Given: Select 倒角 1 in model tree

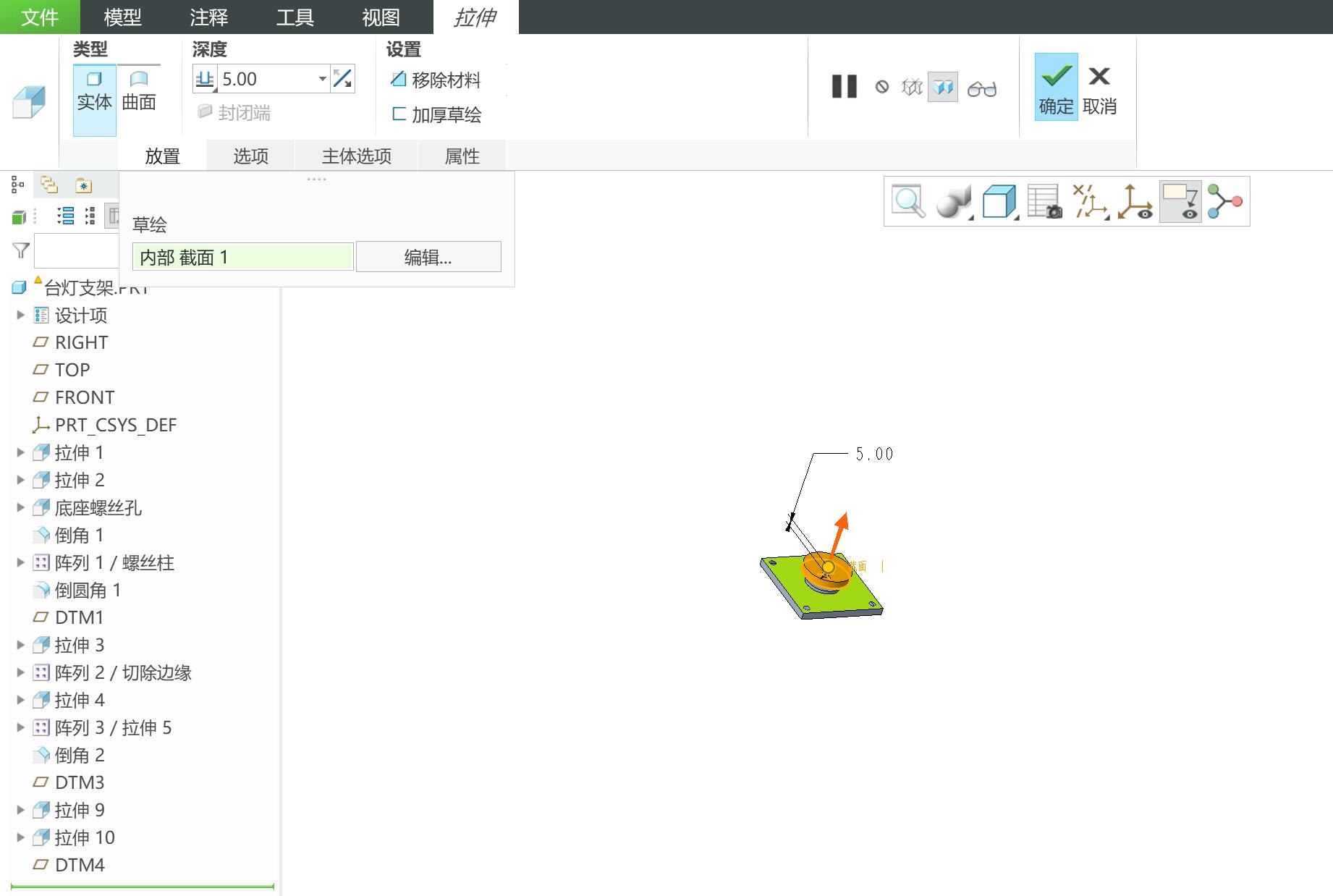Looking at the screenshot, I should [x=69, y=535].
